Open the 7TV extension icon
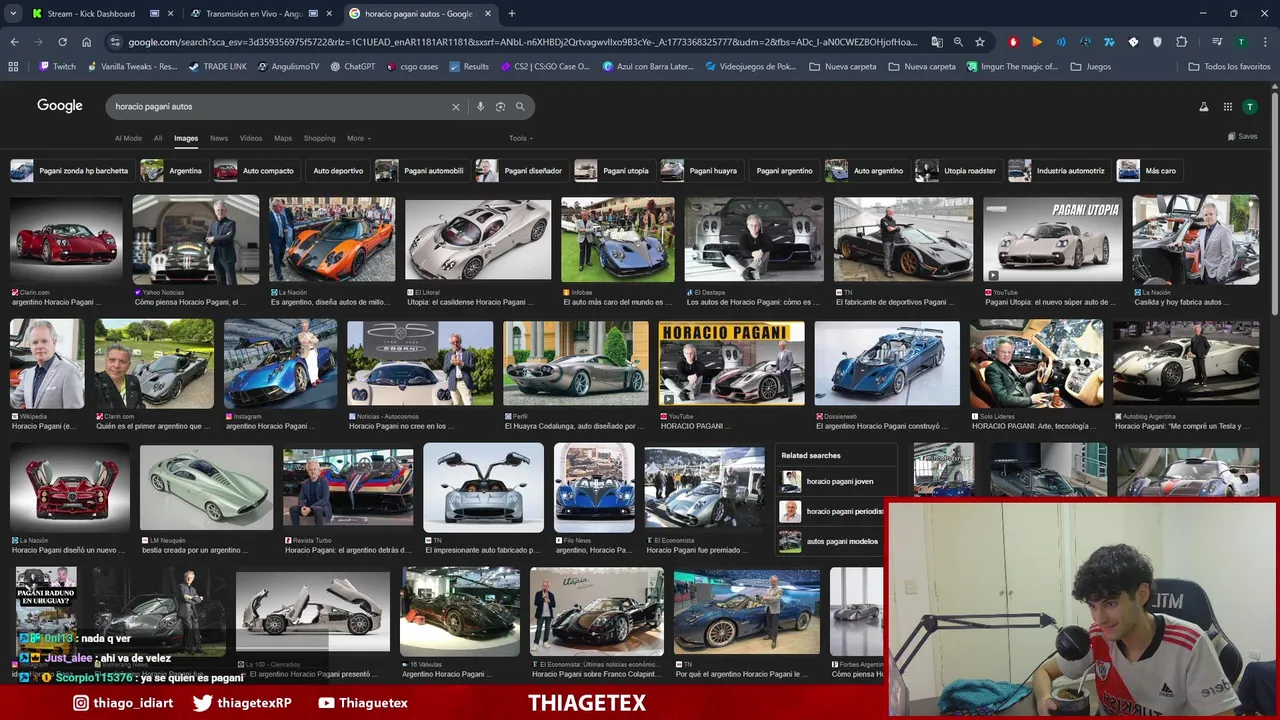 pyautogui.click(x=1109, y=42)
